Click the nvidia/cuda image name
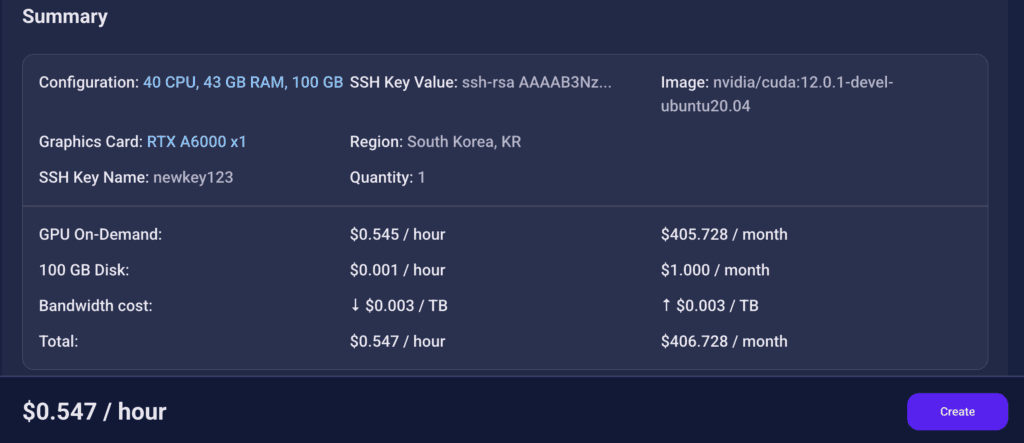Screen dimensions: 1024x443 click(800, 82)
